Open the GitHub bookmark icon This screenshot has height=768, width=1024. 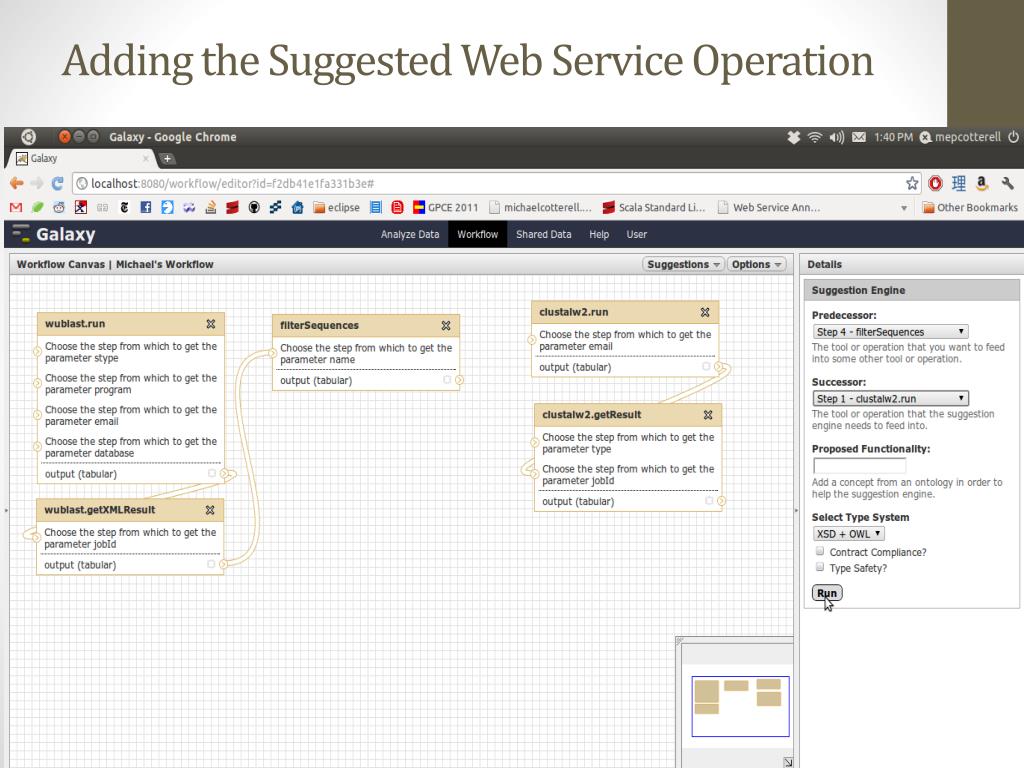click(x=254, y=208)
